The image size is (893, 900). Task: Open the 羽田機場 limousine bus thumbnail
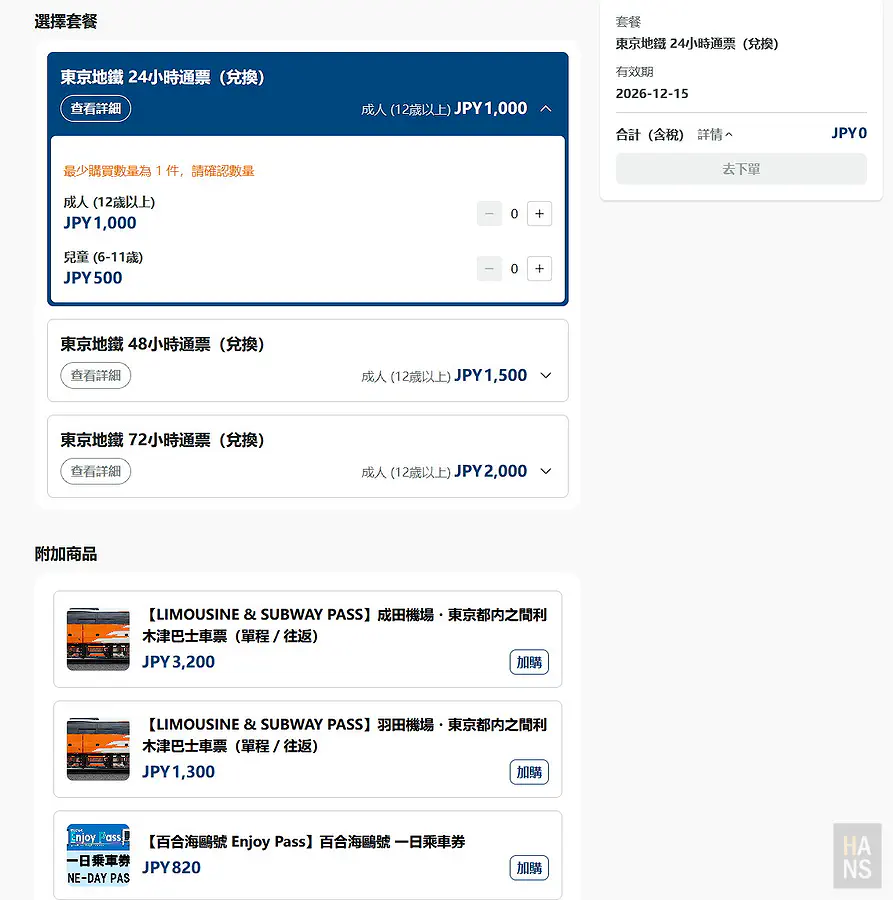tap(98, 749)
